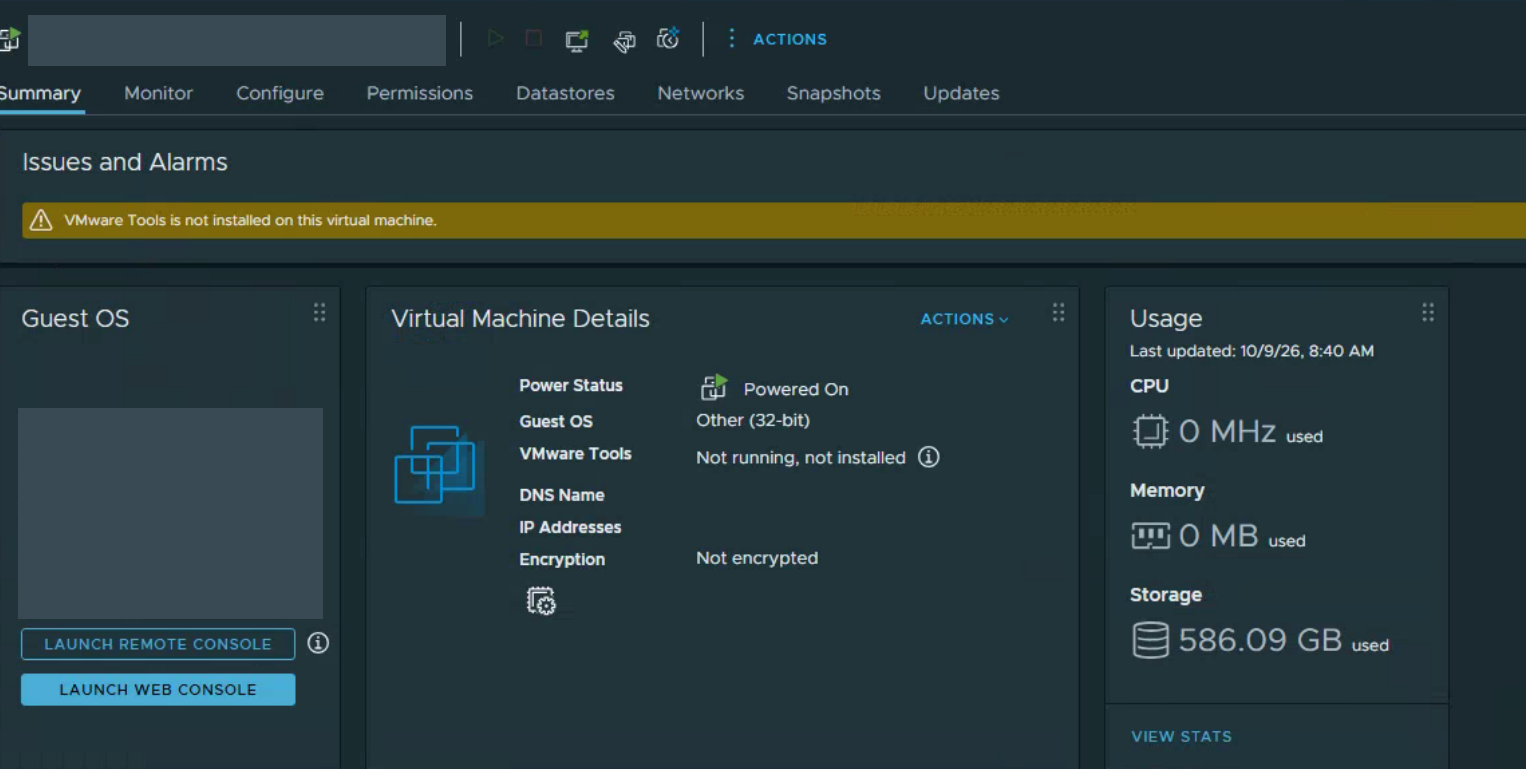Screen dimensions: 1526x769
Task: Click the Guest OS card drag handle
Action: (320, 313)
